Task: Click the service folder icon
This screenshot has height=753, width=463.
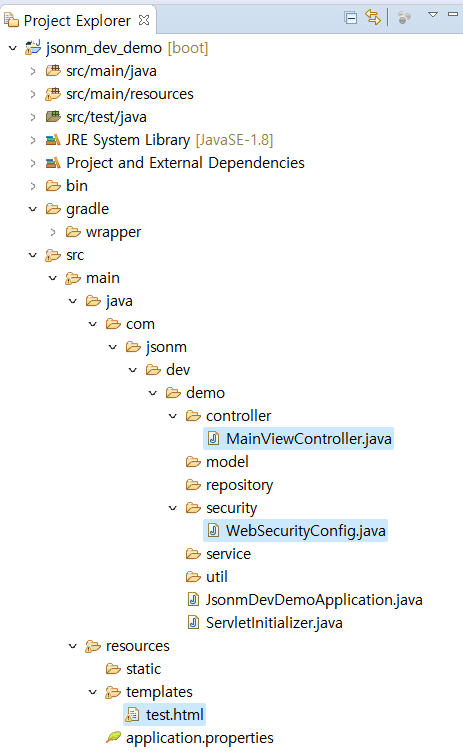Action: pyautogui.click(x=193, y=554)
